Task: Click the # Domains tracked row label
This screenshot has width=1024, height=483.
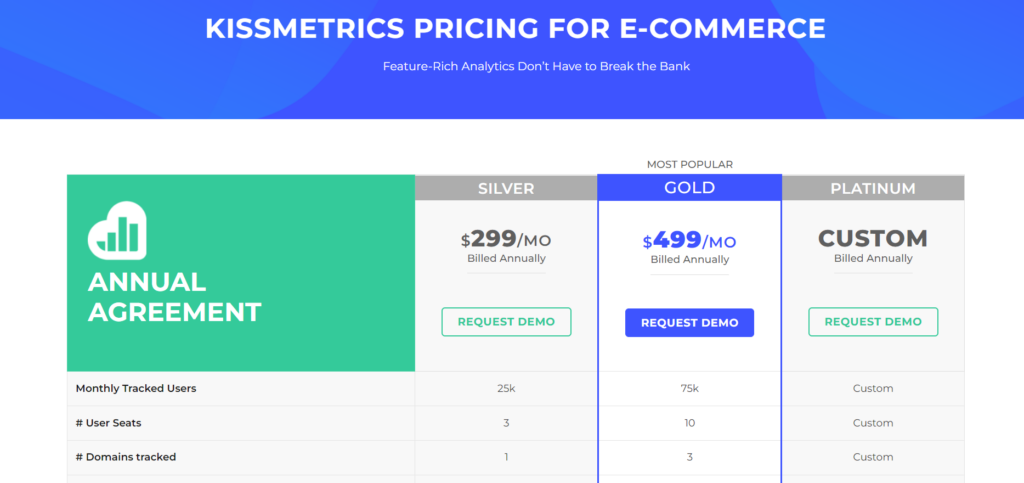Action: pos(126,457)
